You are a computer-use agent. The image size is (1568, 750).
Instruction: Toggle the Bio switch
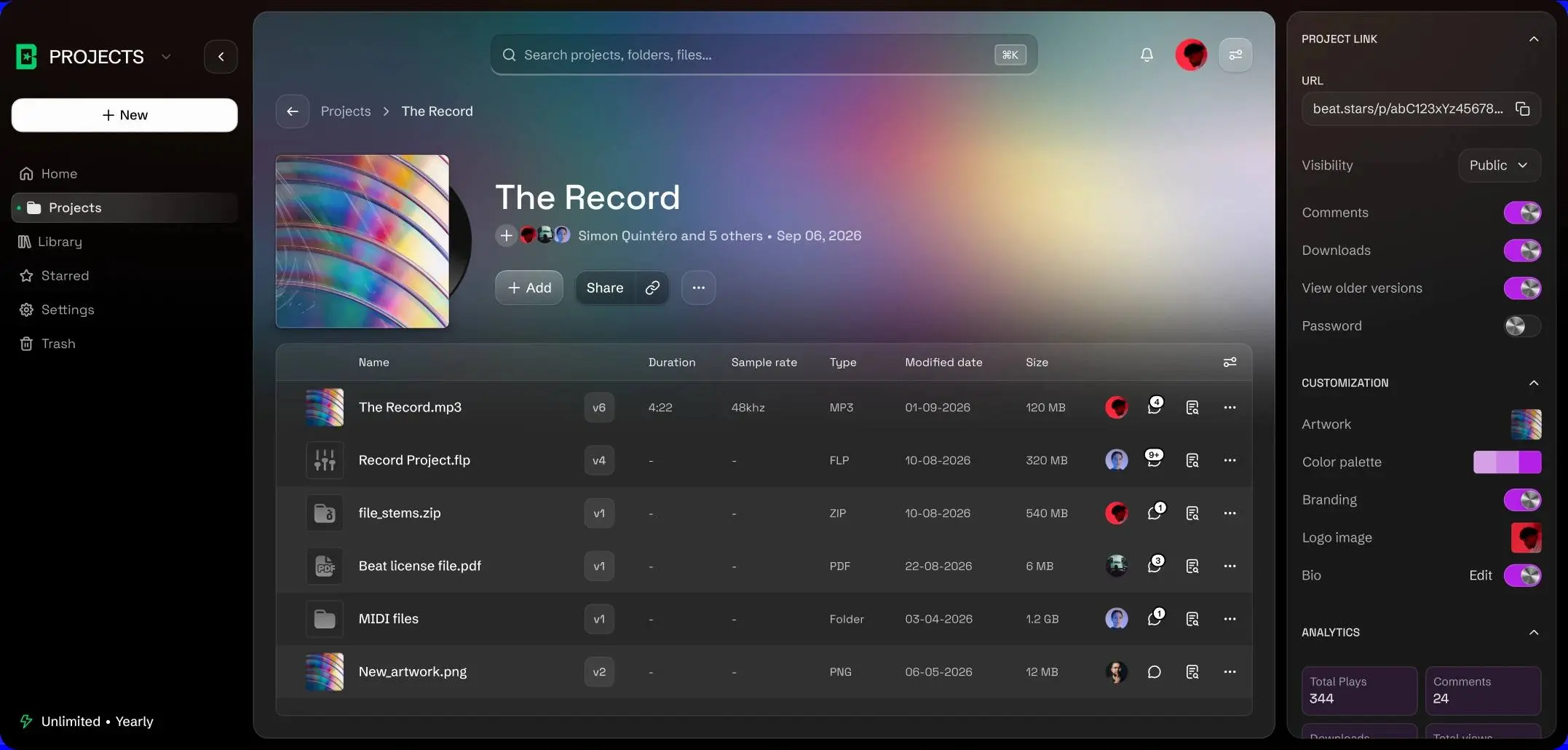tap(1522, 575)
